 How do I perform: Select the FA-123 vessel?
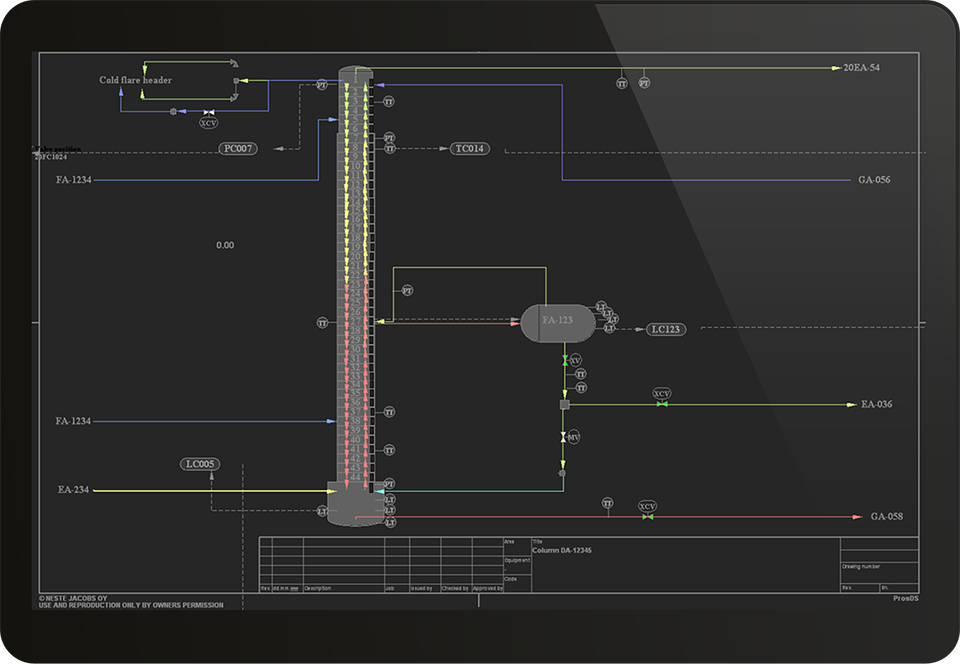pos(557,322)
